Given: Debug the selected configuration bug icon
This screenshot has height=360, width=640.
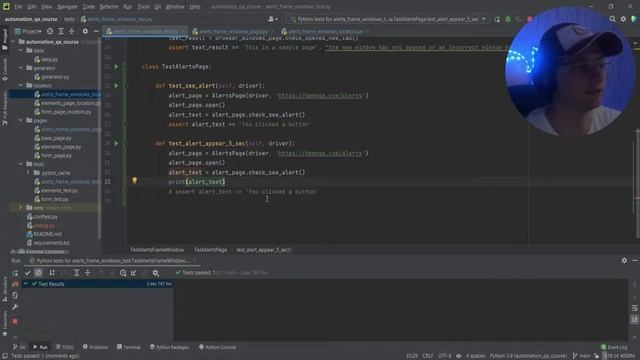Looking at the screenshot, I should 508,19.
